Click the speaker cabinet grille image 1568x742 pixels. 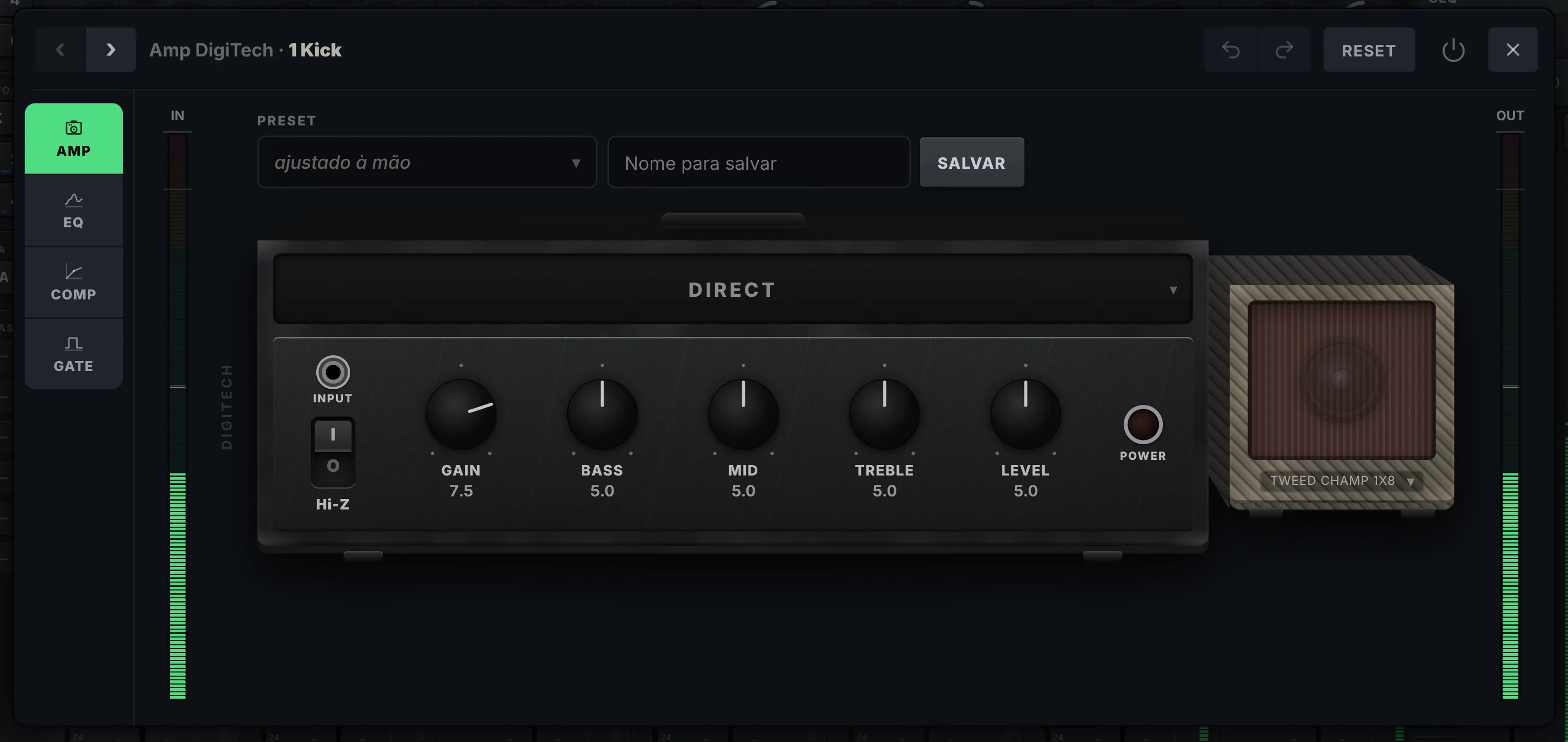1342,380
